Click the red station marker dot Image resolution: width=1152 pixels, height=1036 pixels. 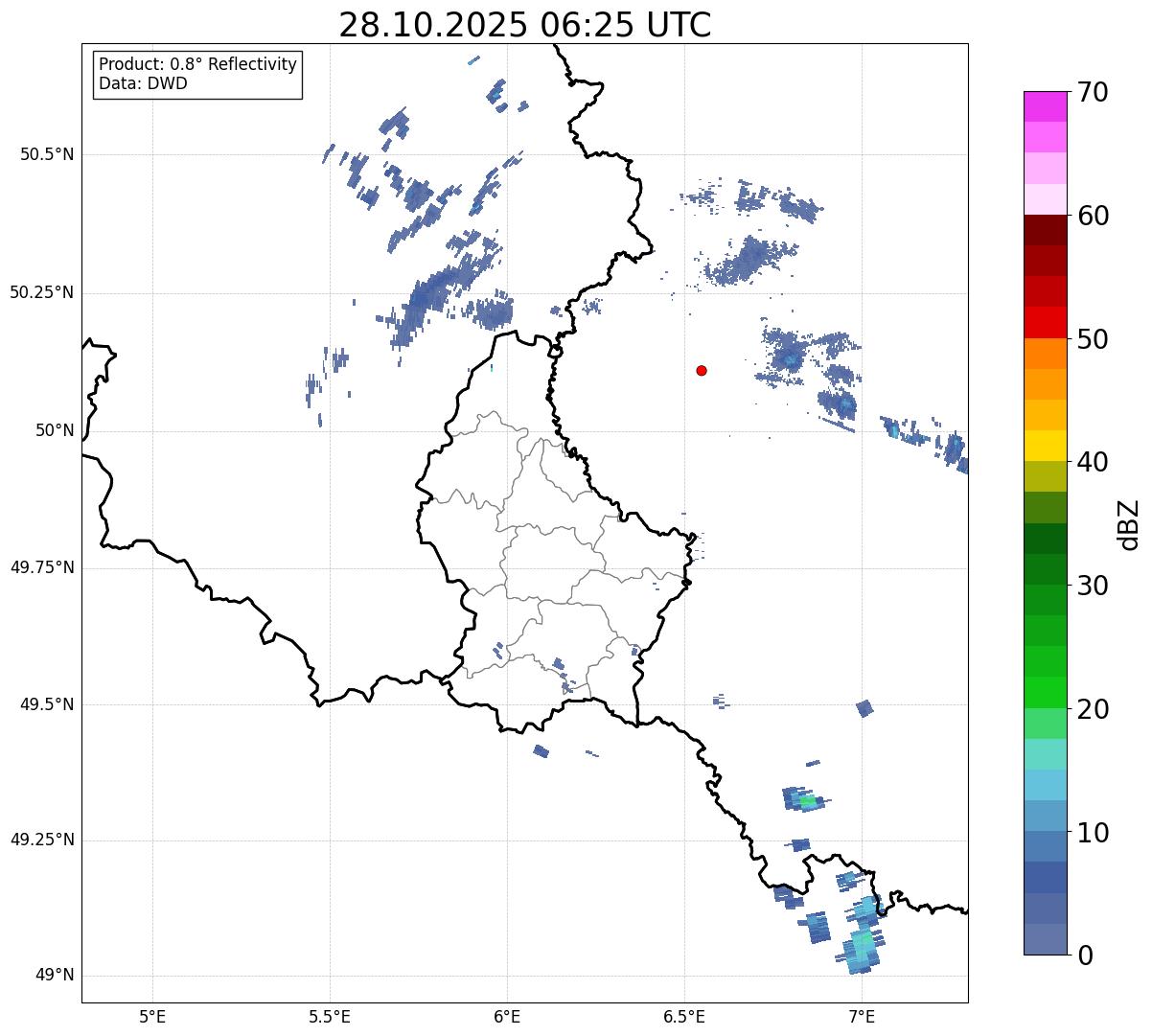702,370
